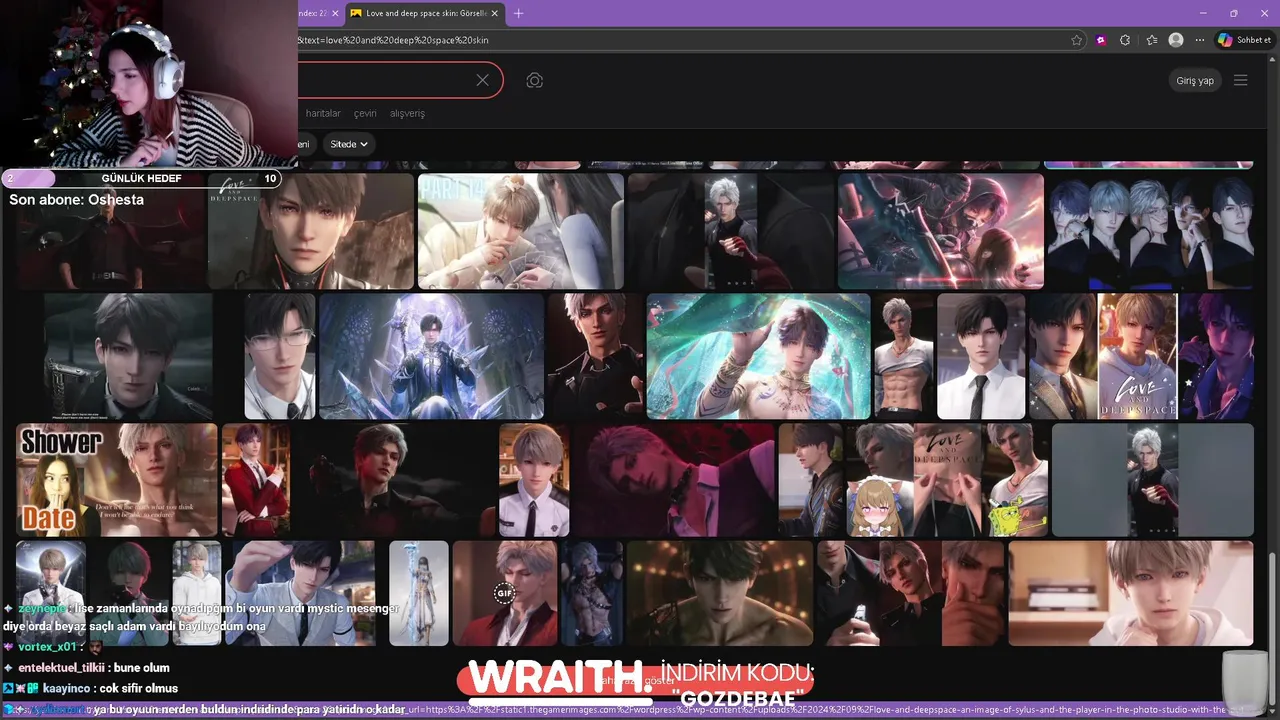
Task: Close the partially visible first tab
Action: [335, 13]
